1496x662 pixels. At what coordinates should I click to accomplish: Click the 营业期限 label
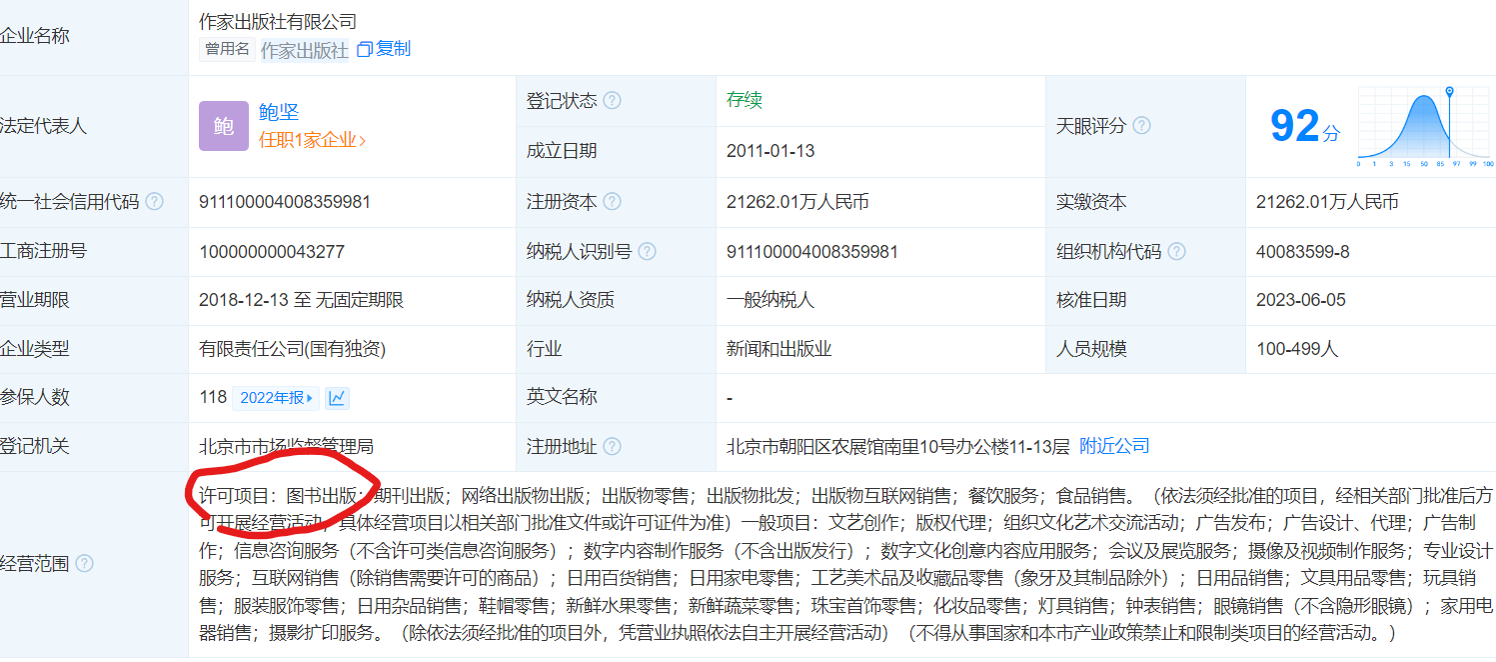tap(34, 300)
